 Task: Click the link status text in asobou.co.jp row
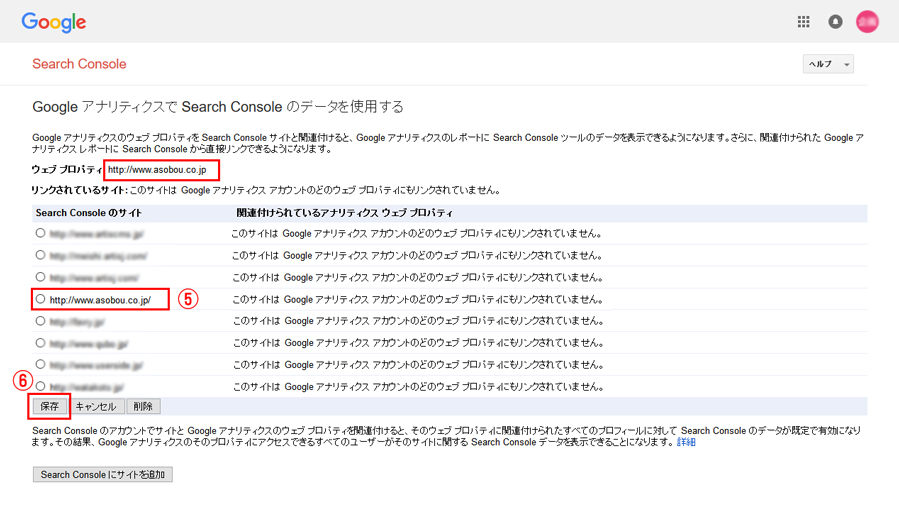(x=418, y=299)
